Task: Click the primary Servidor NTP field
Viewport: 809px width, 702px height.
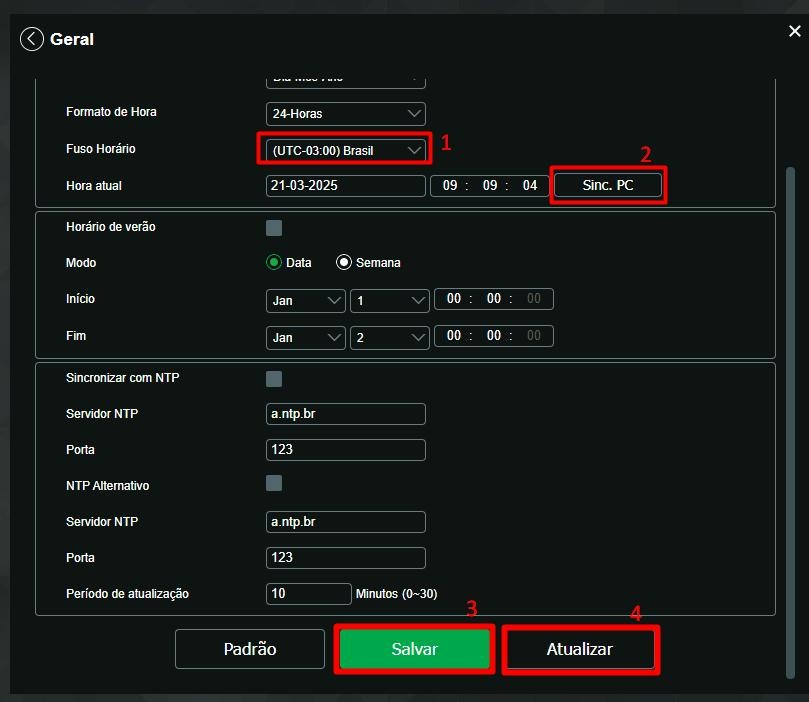Action: [x=346, y=414]
